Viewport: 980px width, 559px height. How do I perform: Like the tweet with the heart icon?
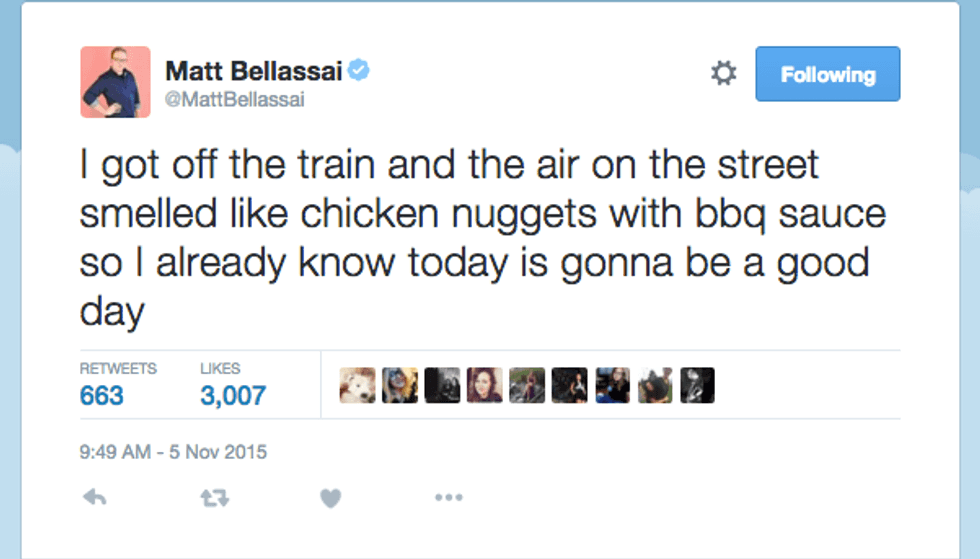click(331, 497)
